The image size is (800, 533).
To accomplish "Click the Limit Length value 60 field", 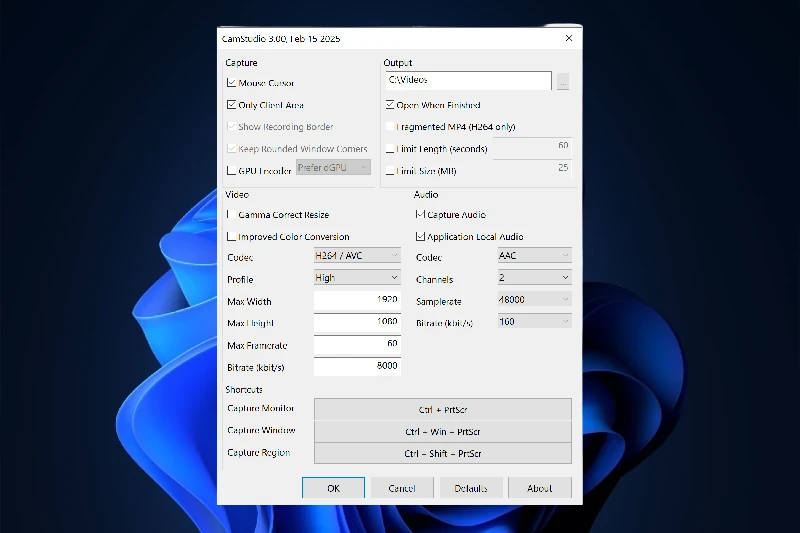I will 532,147.
